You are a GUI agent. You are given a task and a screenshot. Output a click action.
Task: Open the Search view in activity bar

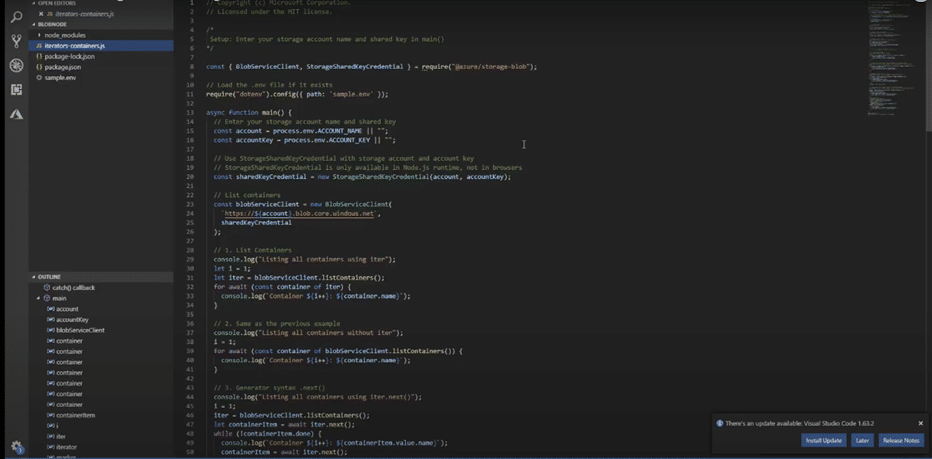tap(16, 17)
